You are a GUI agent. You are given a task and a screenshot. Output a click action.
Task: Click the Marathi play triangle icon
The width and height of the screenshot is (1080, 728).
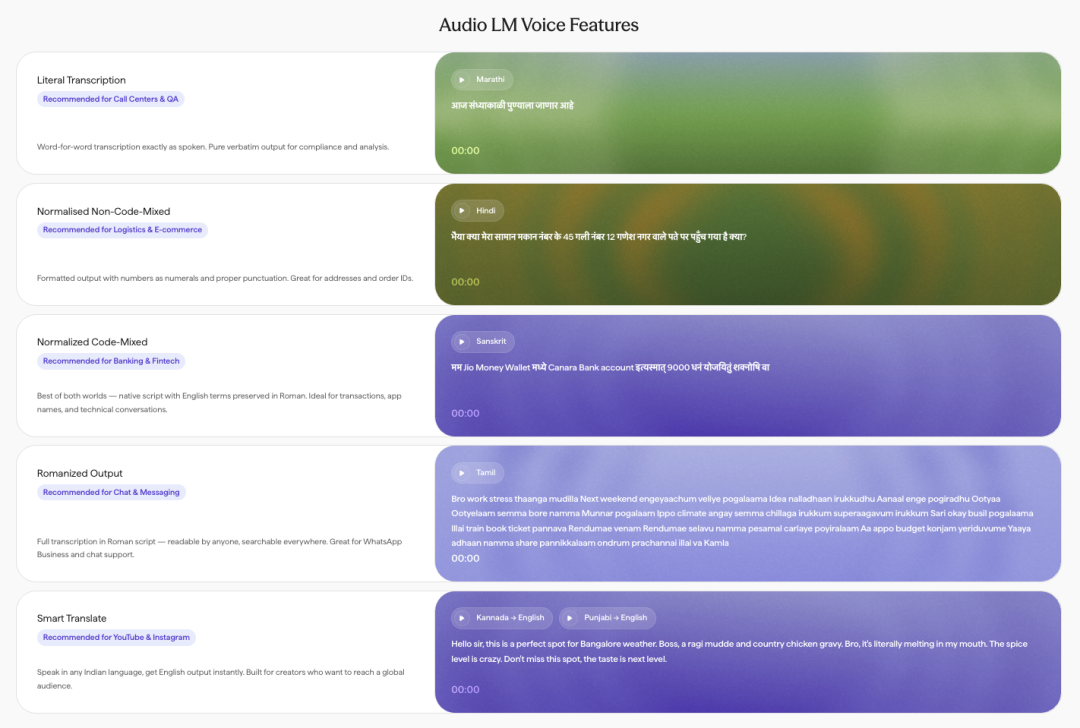(x=461, y=79)
